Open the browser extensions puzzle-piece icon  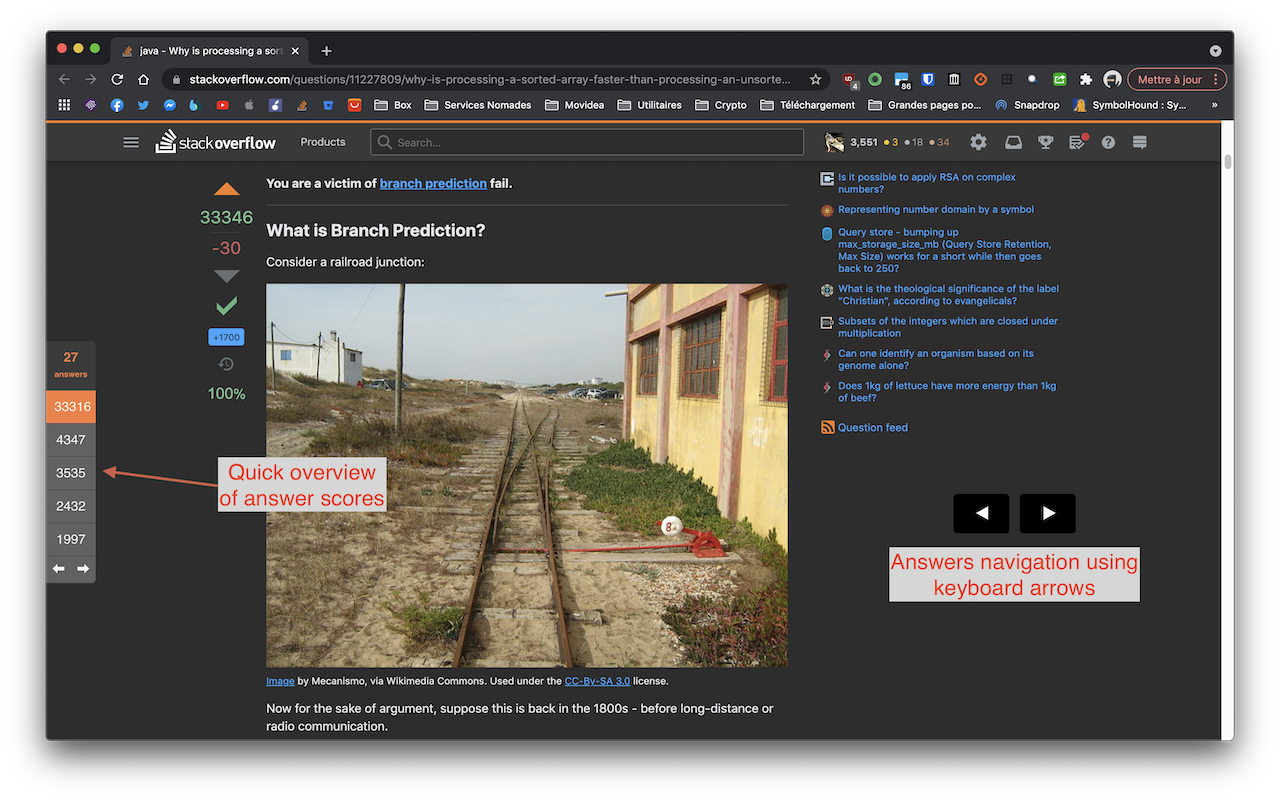click(x=1086, y=79)
